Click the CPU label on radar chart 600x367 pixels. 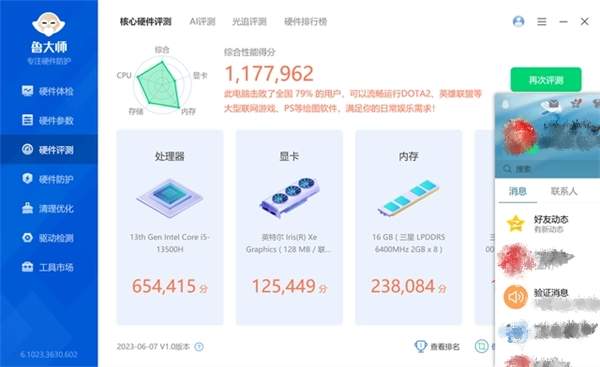[x=124, y=75]
